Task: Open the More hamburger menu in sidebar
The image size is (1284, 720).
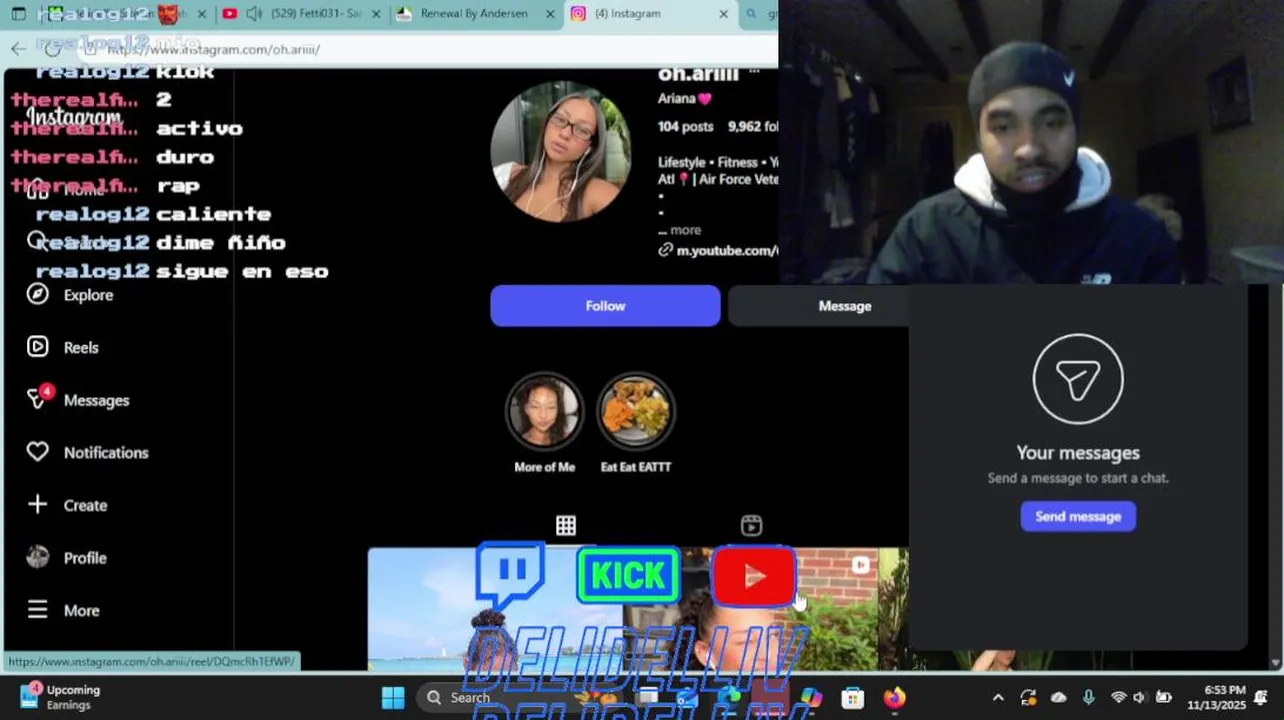Action: pyautogui.click(x=63, y=610)
